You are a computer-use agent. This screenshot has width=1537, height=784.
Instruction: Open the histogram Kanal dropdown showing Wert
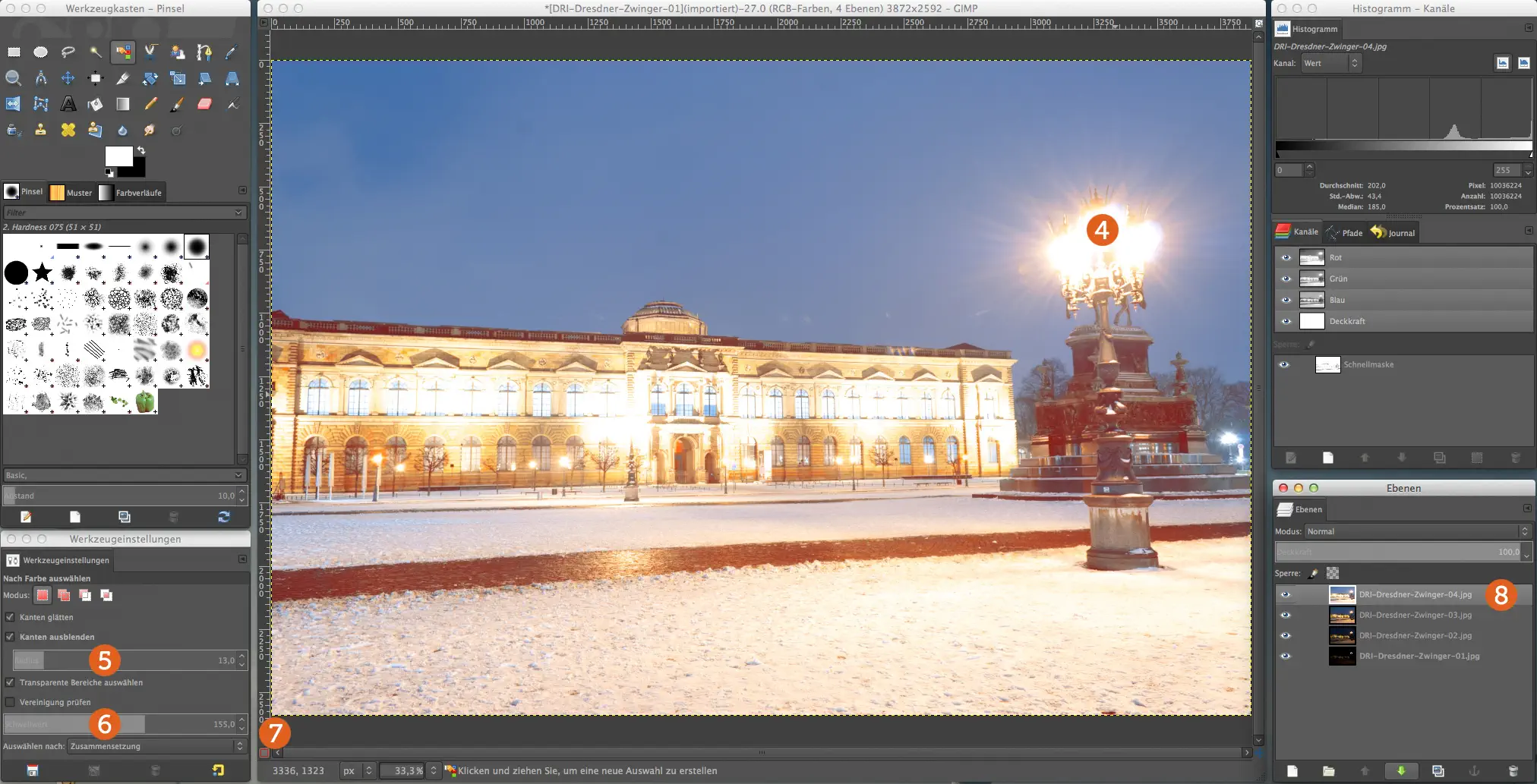click(1330, 64)
